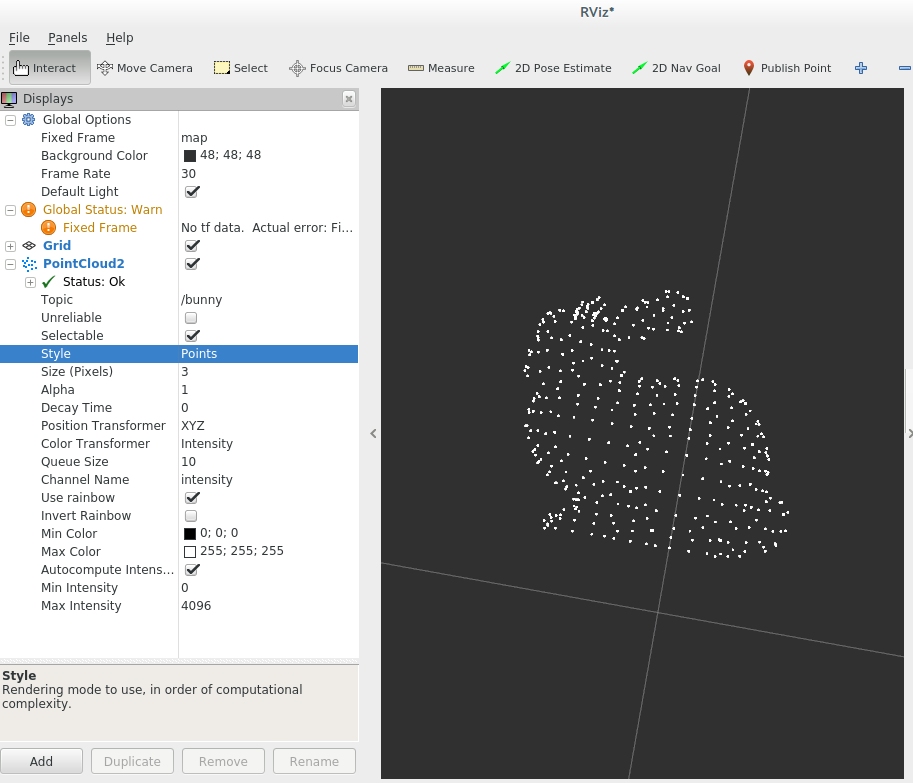Screen dimensions: 913x783
Task: Choose the 2D Pose Estimate tool
Action: coord(552,67)
